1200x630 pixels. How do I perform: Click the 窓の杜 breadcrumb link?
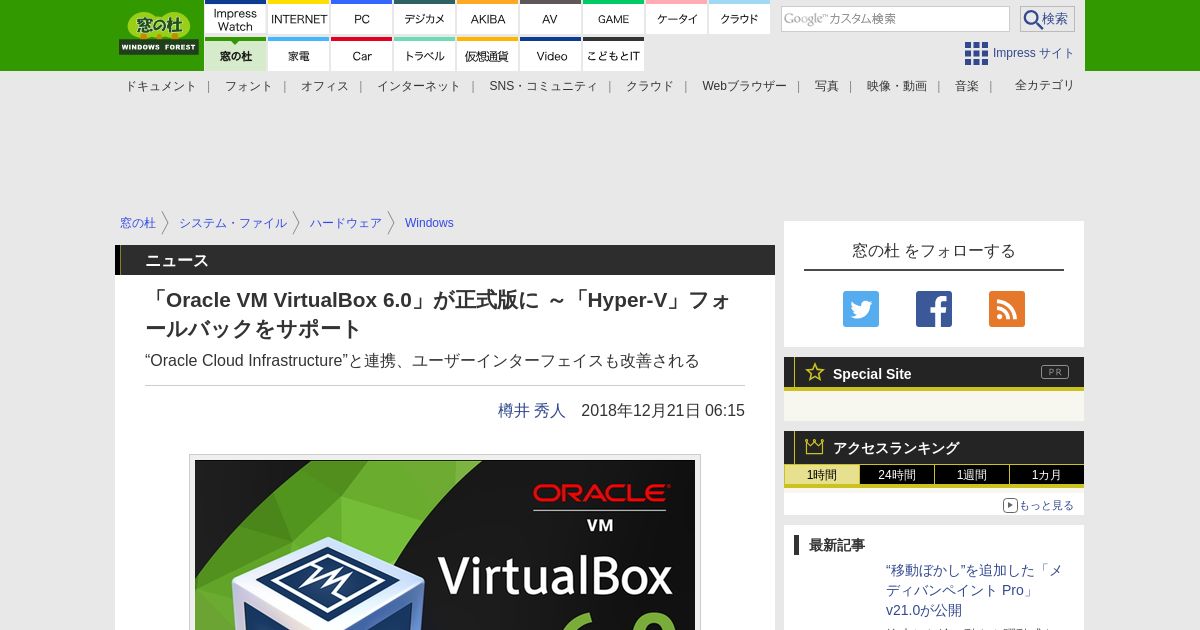pyautogui.click(x=138, y=223)
